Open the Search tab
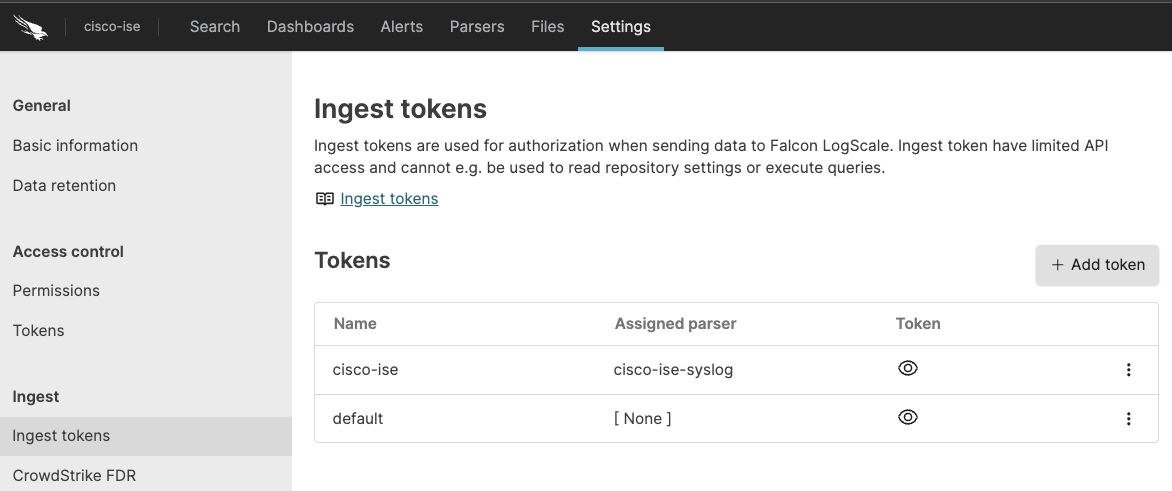Screen dimensions: 1172x491 pos(215,26)
